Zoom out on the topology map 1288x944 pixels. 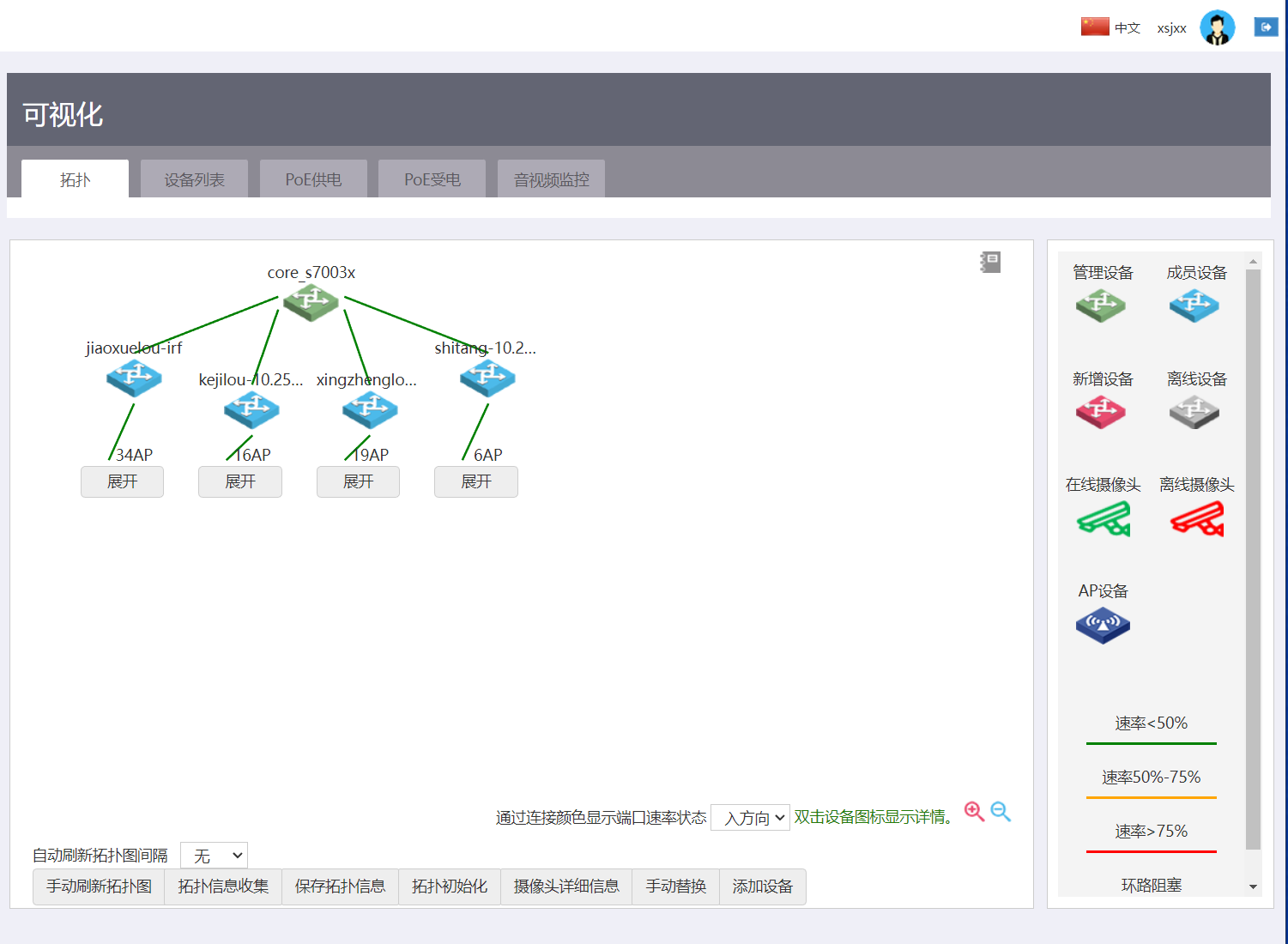1001,812
